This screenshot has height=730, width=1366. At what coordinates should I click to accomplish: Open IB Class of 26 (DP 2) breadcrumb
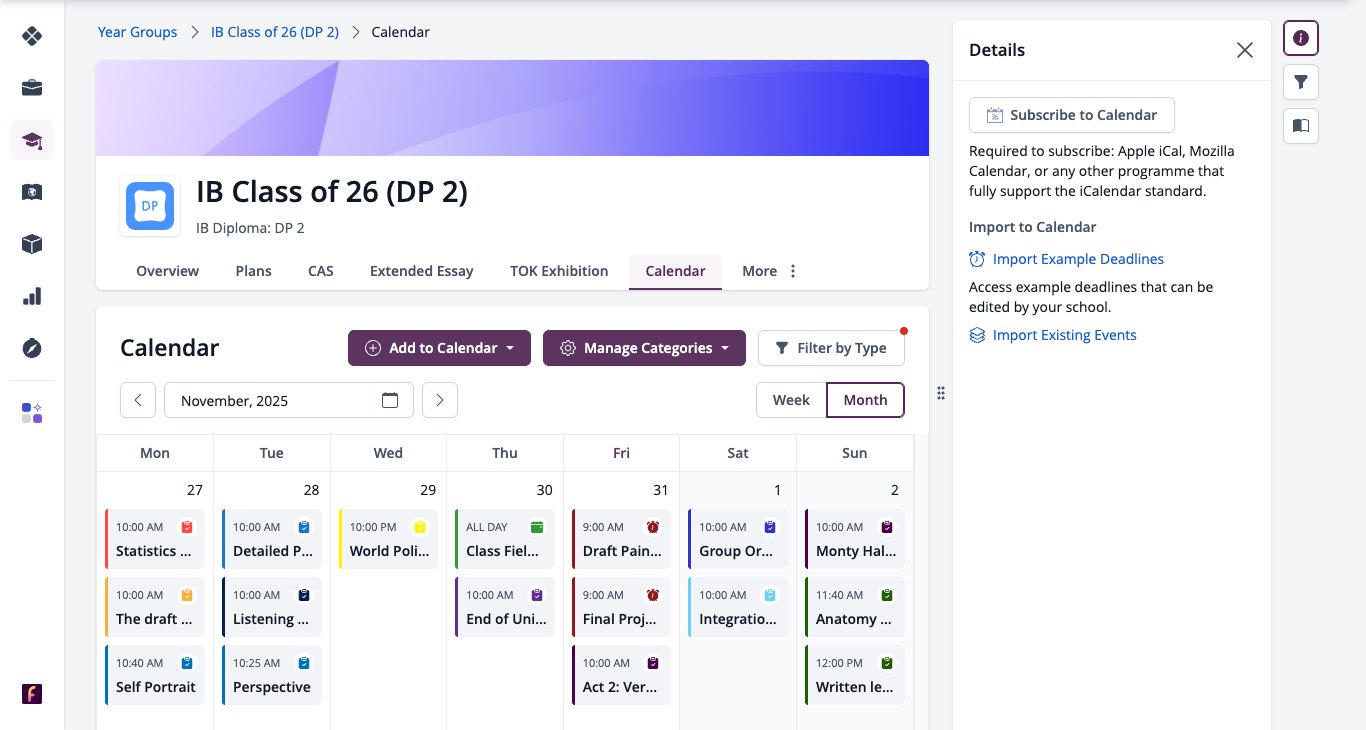[x=275, y=32]
